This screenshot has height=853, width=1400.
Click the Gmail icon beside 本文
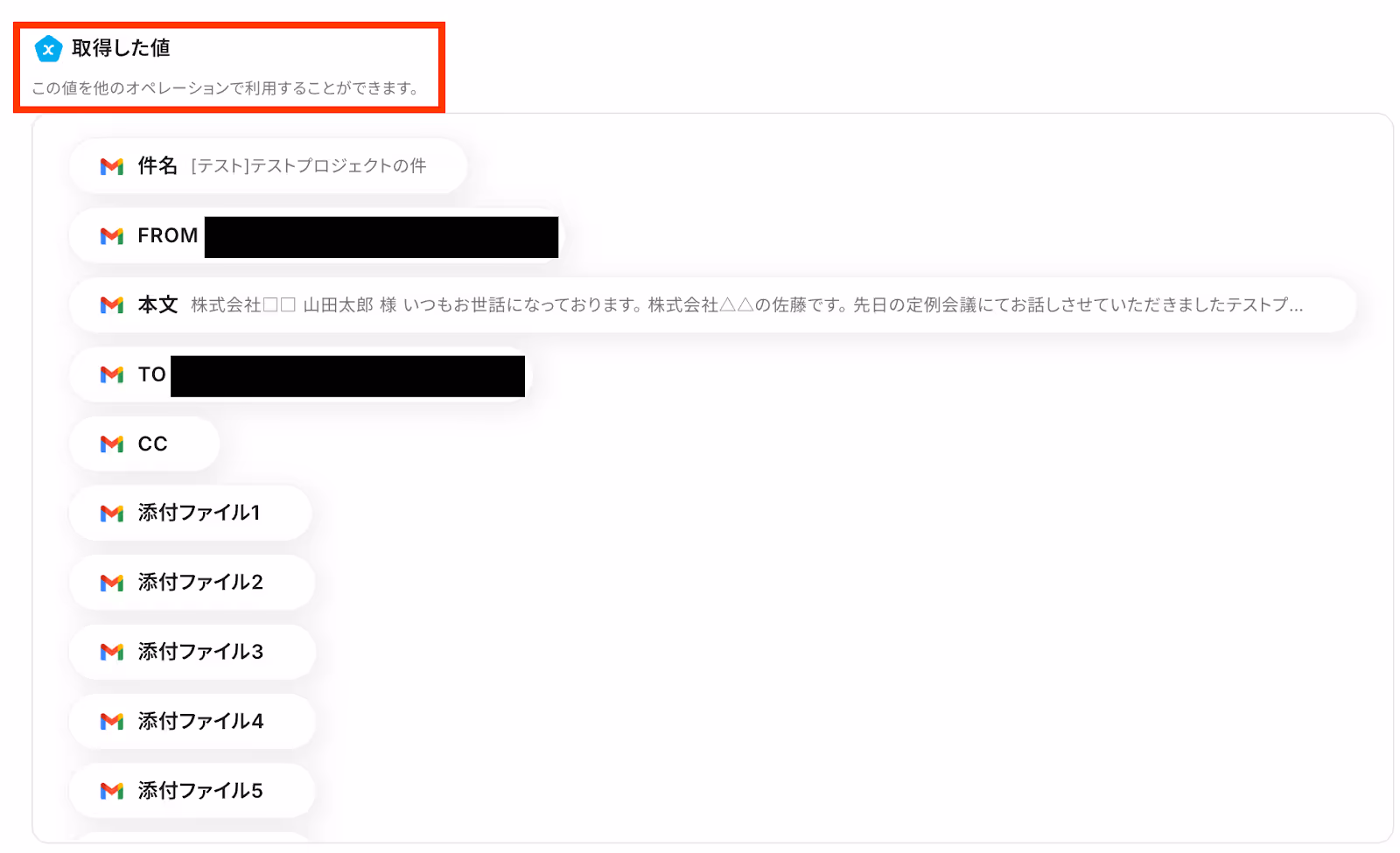coord(112,305)
